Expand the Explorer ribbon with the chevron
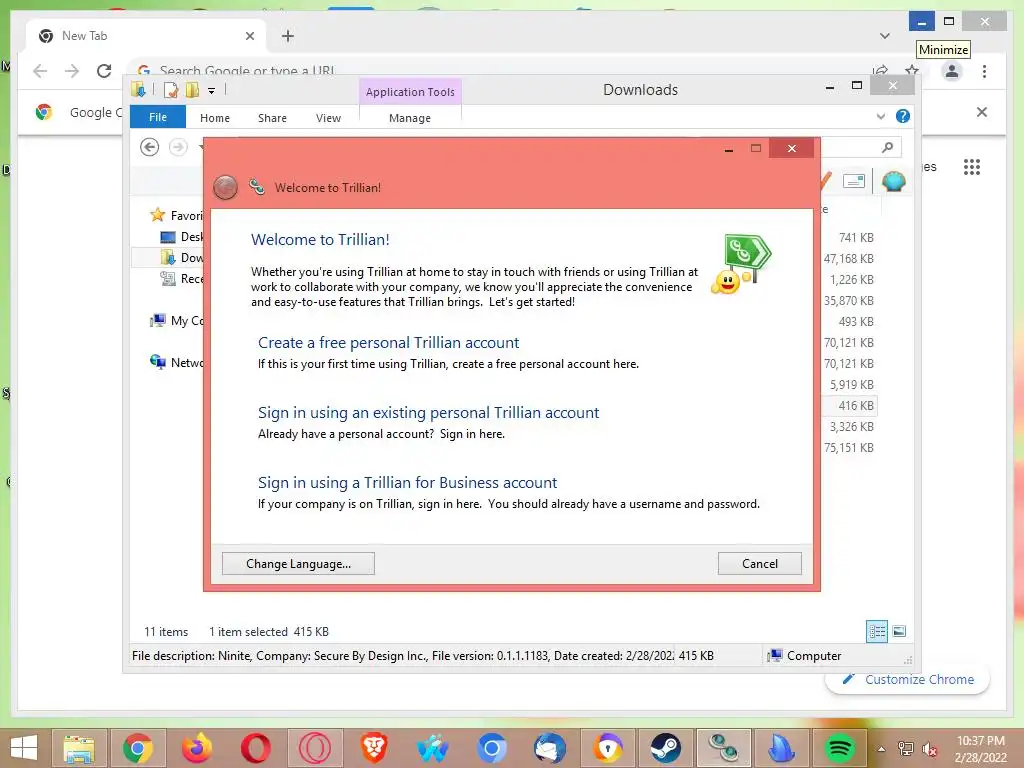The height and width of the screenshot is (768, 1024). (881, 116)
